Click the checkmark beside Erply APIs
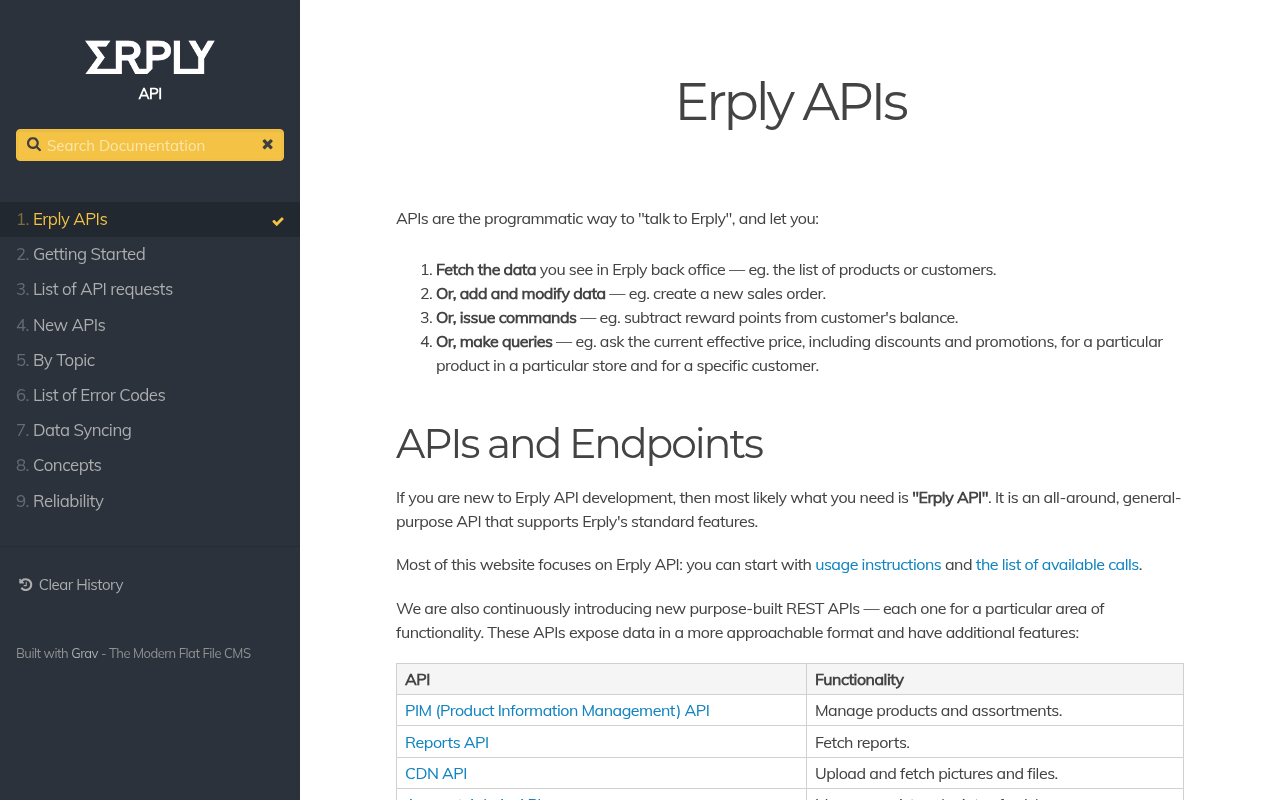The image size is (1280, 800). pos(278,221)
